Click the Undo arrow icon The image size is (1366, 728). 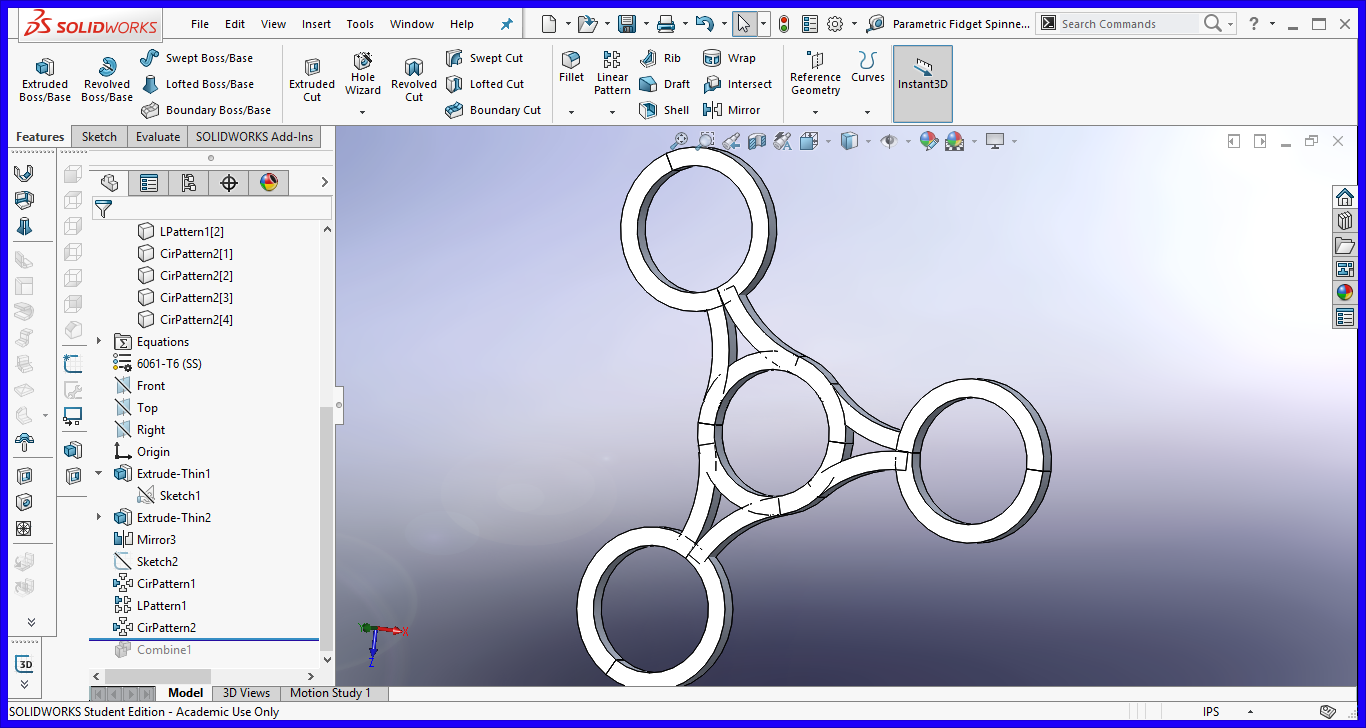click(704, 23)
